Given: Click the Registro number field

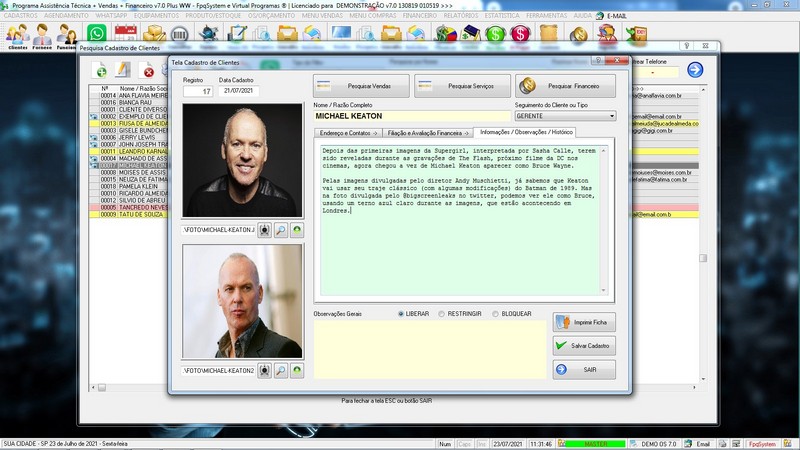Looking at the screenshot, I should 198,91.
